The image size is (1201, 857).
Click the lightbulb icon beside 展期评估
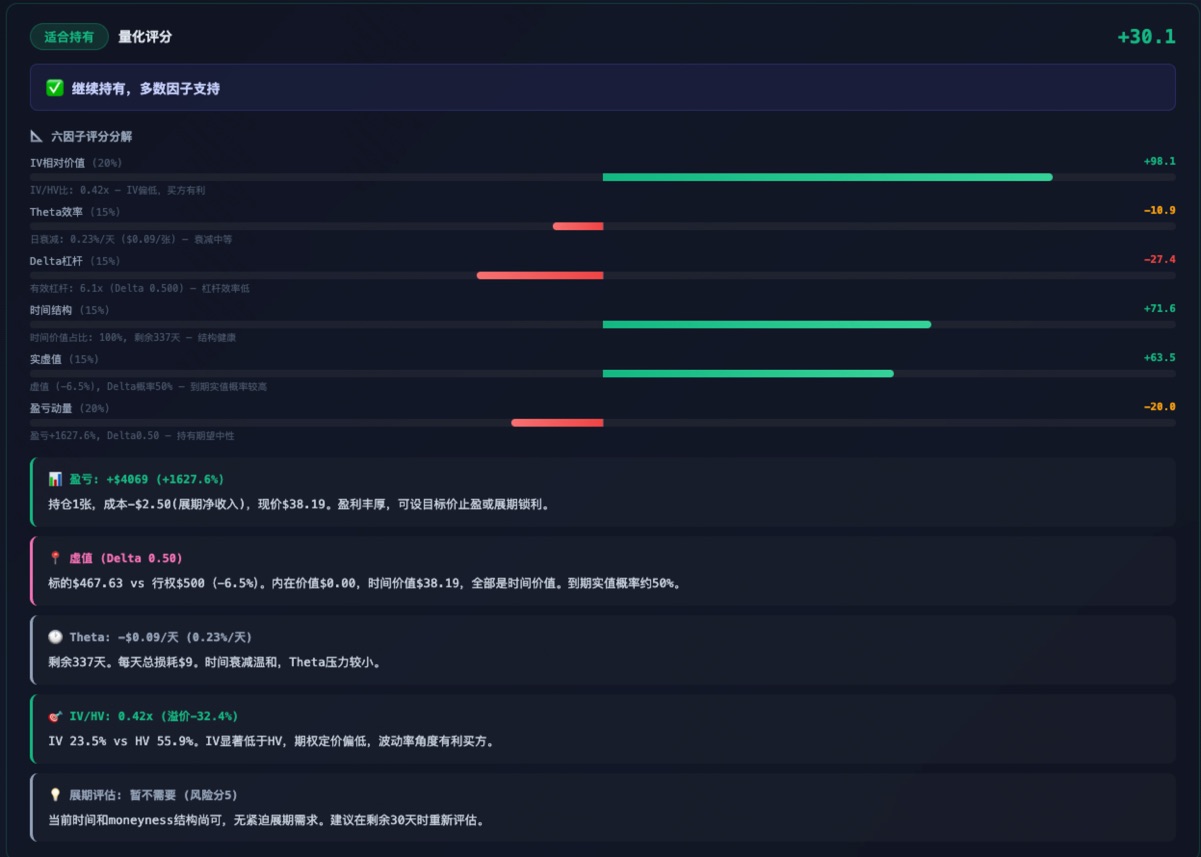click(x=55, y=795)
